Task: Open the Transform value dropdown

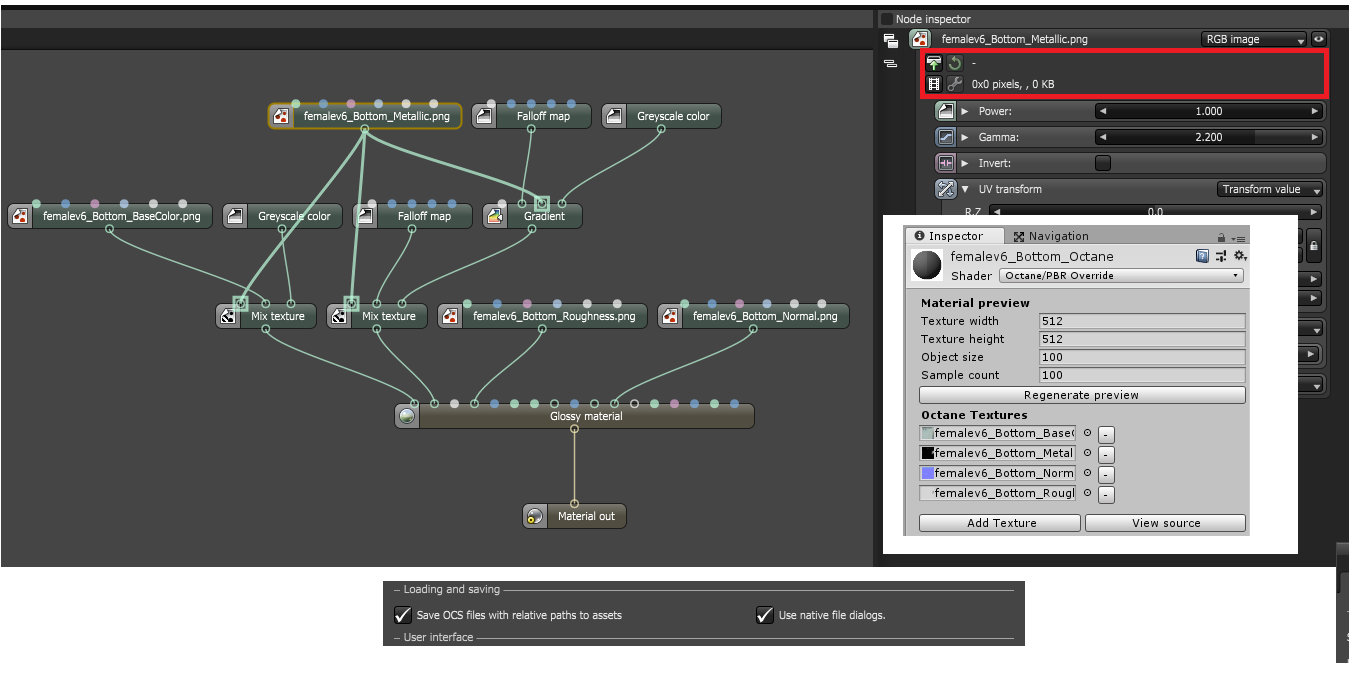Action: pyautogui.click(x=1270, y=189)
